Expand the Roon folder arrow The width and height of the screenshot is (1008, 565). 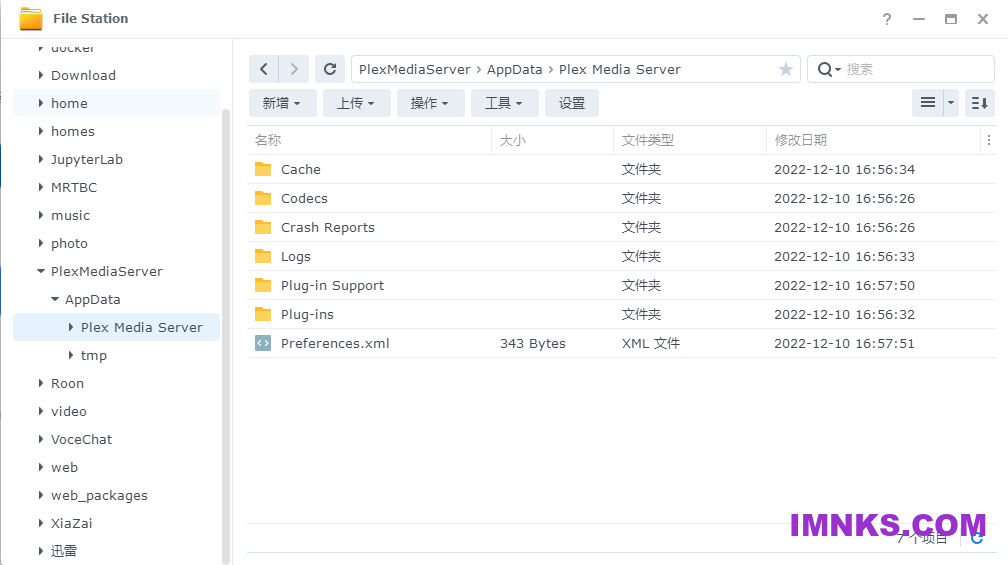40,384
